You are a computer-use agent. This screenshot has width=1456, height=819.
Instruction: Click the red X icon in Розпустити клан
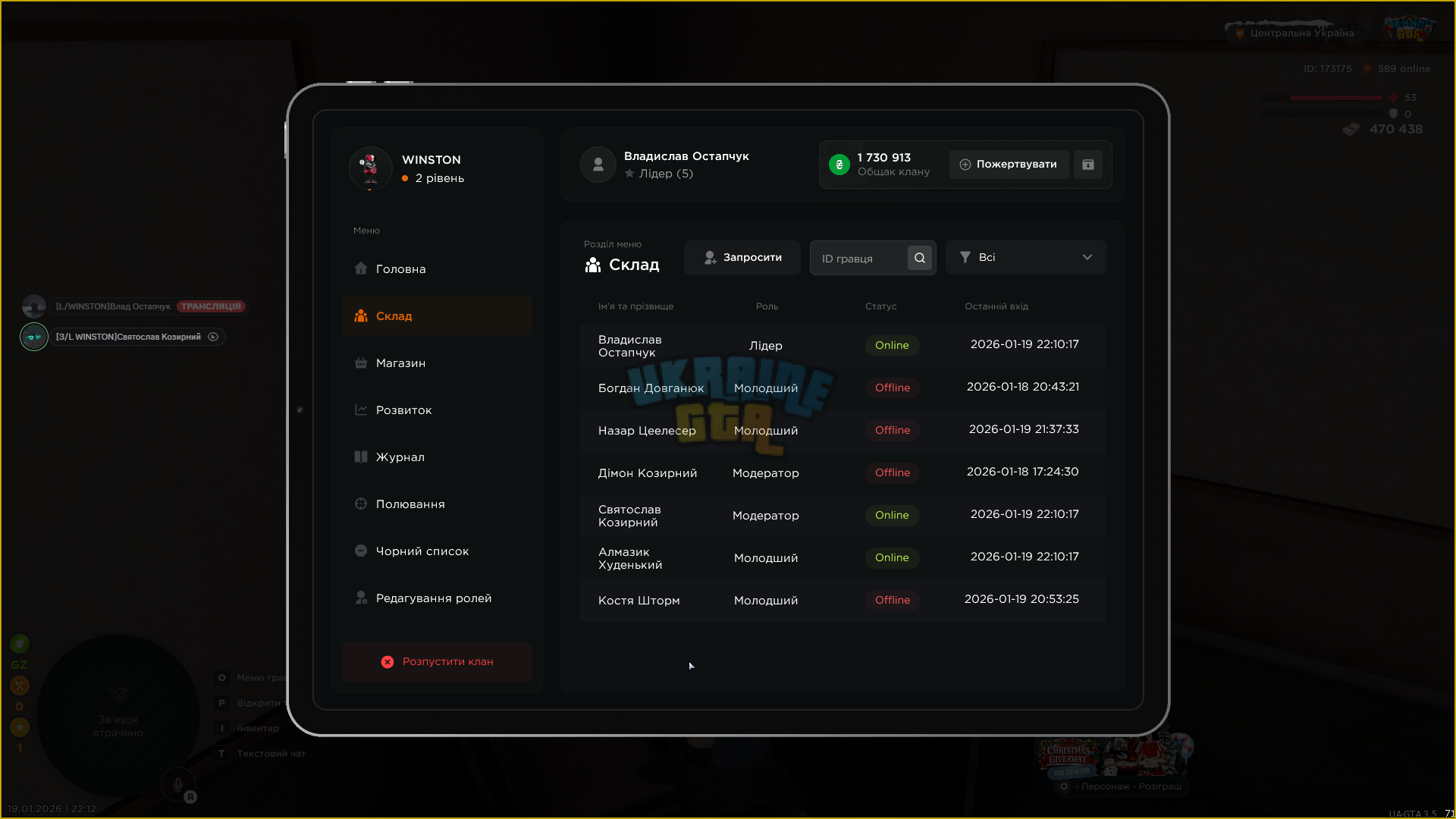(388, 662)
